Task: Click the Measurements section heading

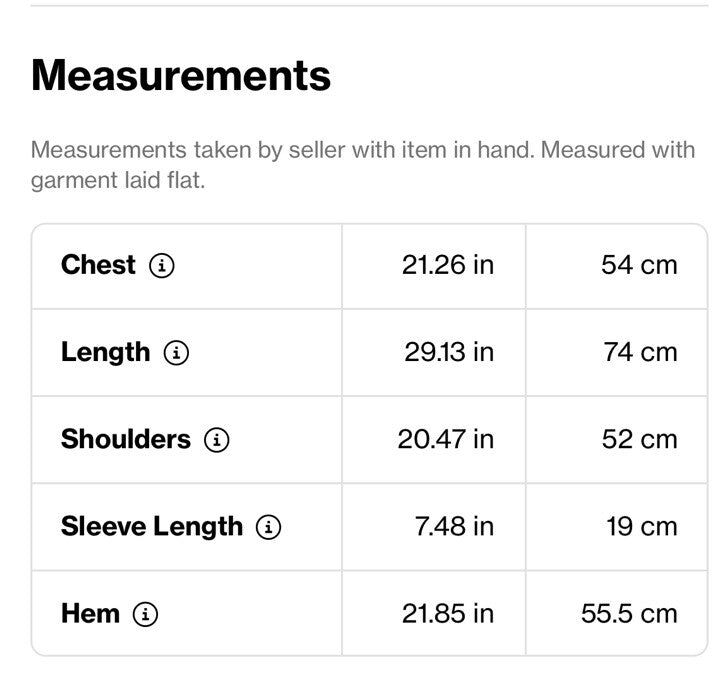Action: pos(181,76)
